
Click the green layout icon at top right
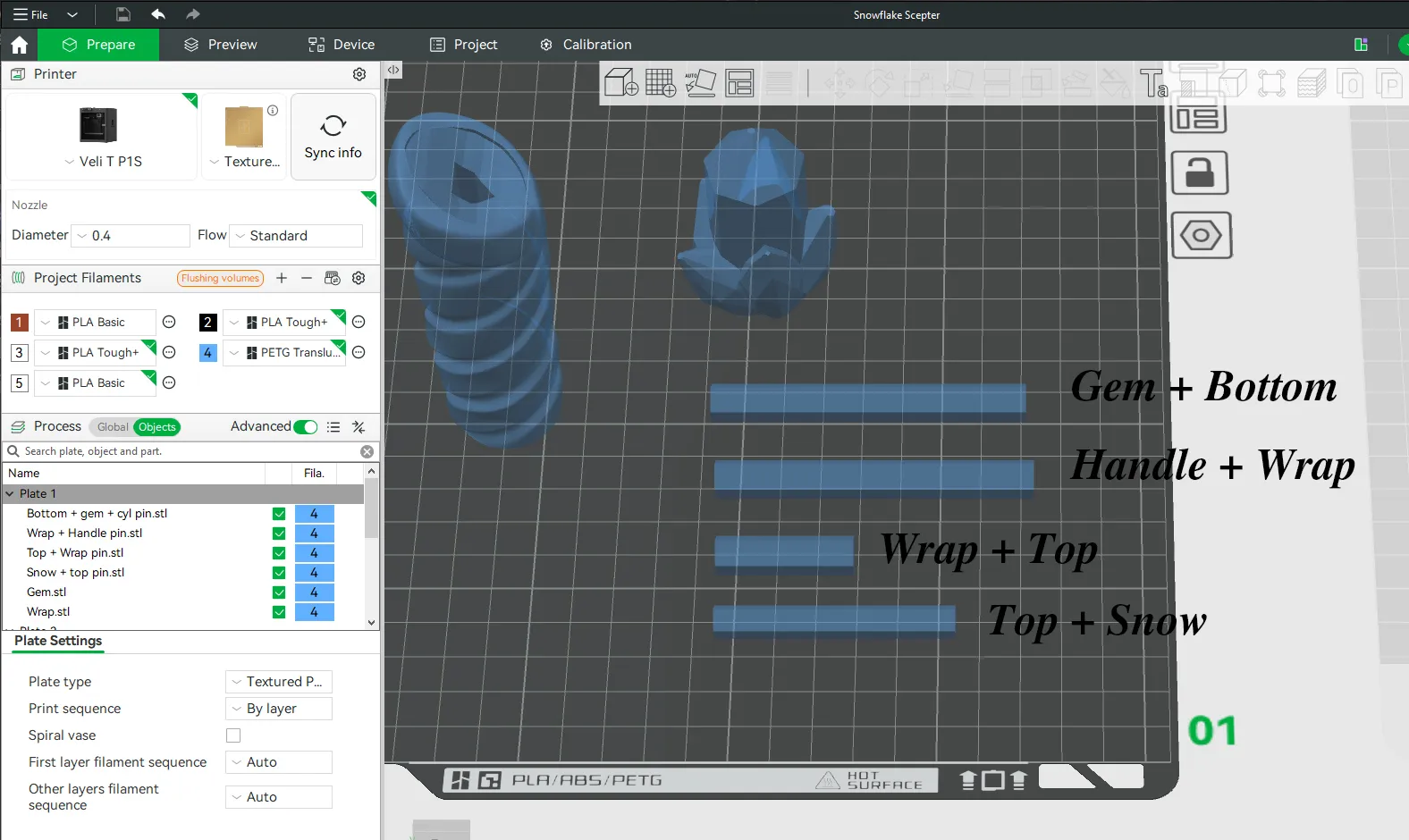coord(1361,45)
